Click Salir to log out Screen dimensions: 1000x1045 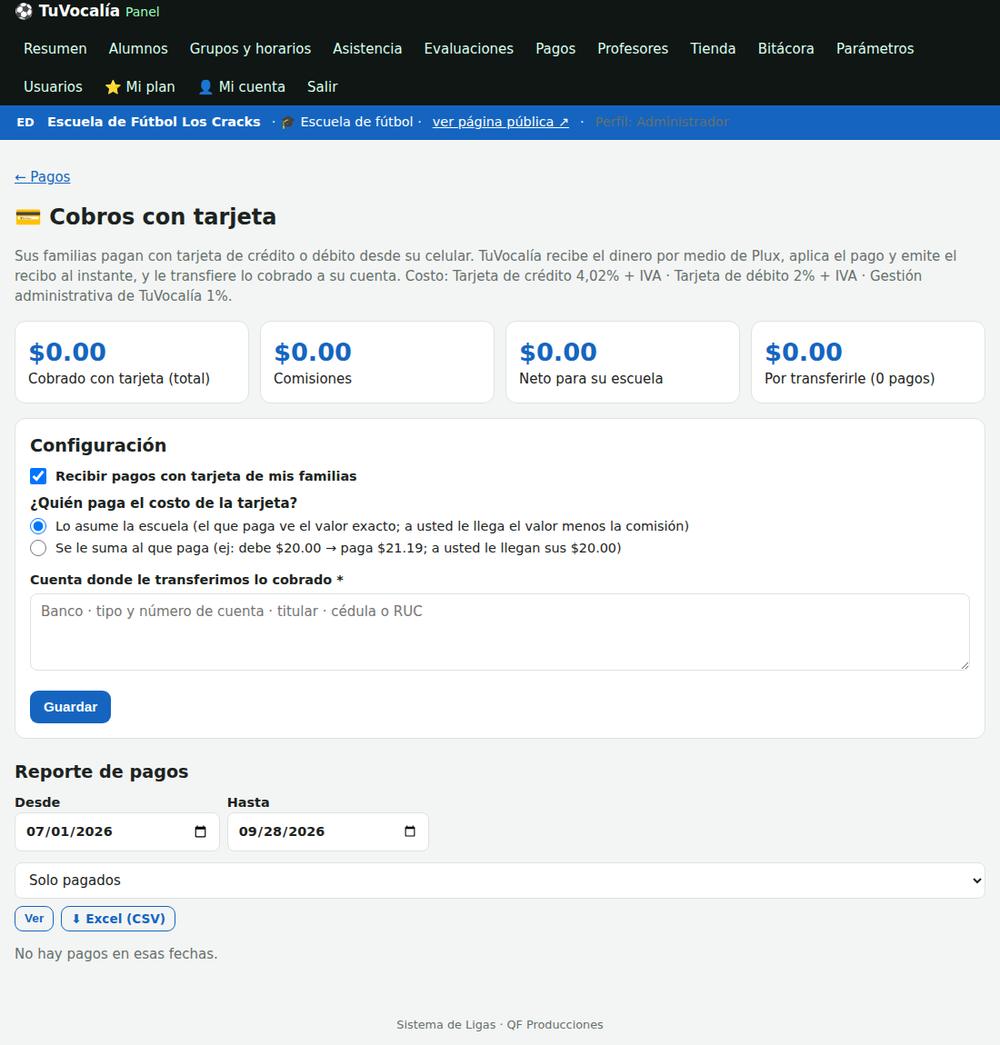tap(323, 87)
